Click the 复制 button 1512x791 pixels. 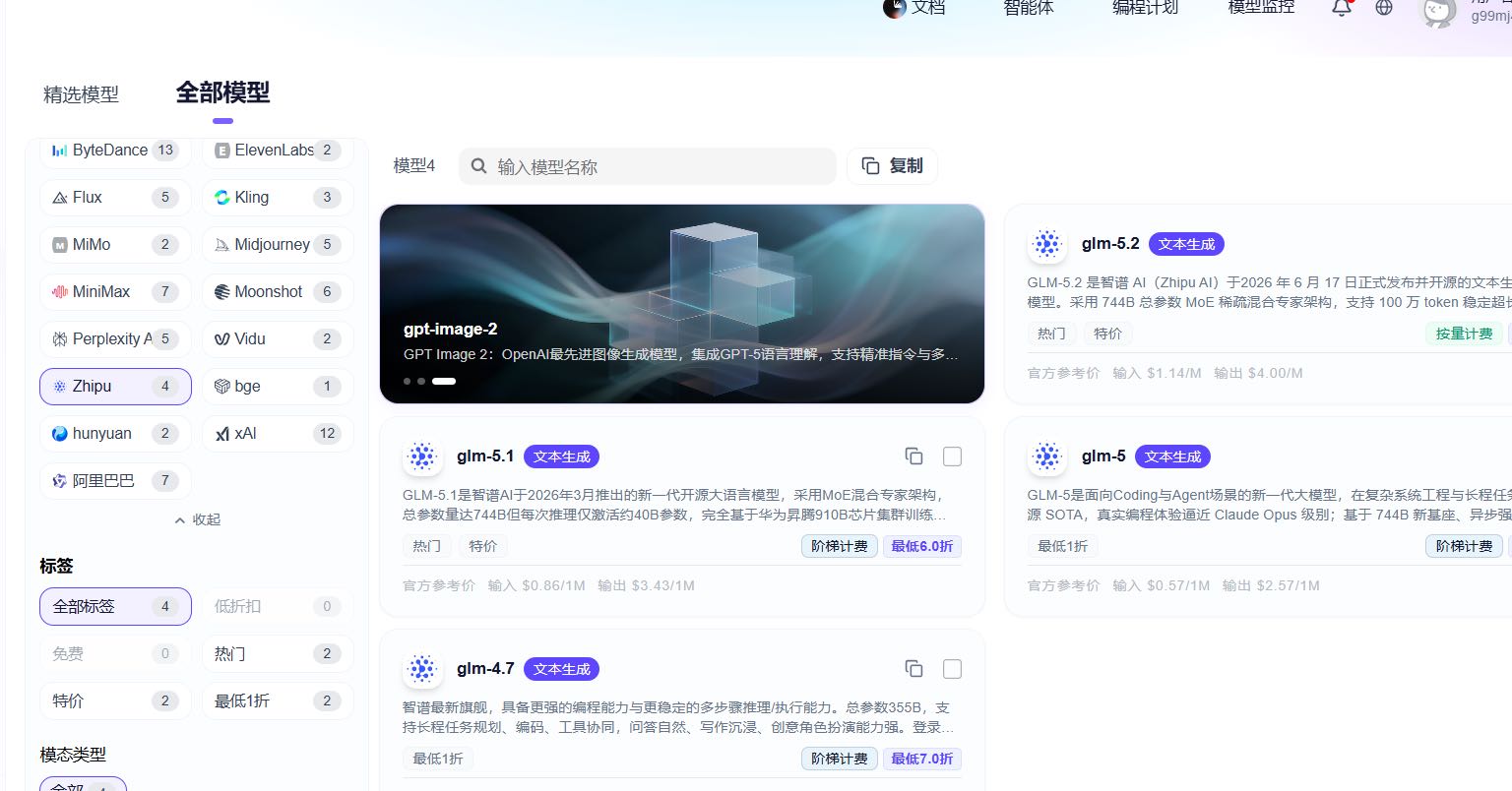tap(892, 166)
